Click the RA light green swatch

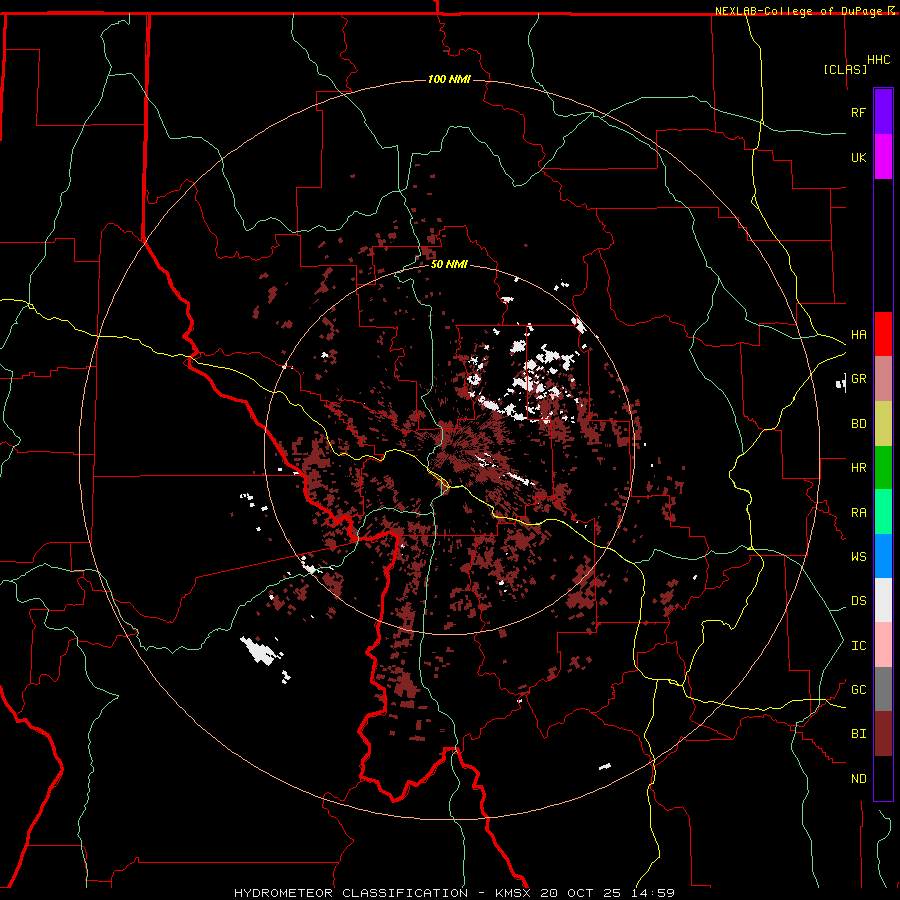pos(883,512)
